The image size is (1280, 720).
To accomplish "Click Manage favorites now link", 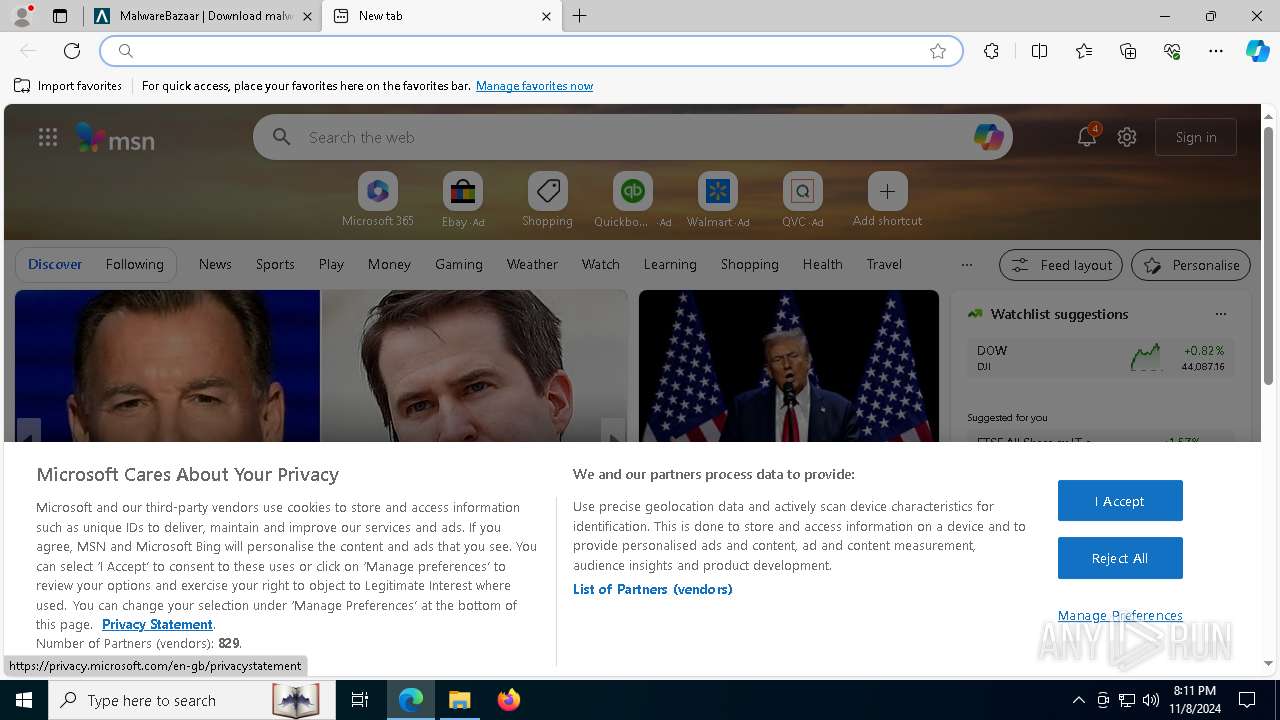I will pyautogui.click(x=534, y=86).
